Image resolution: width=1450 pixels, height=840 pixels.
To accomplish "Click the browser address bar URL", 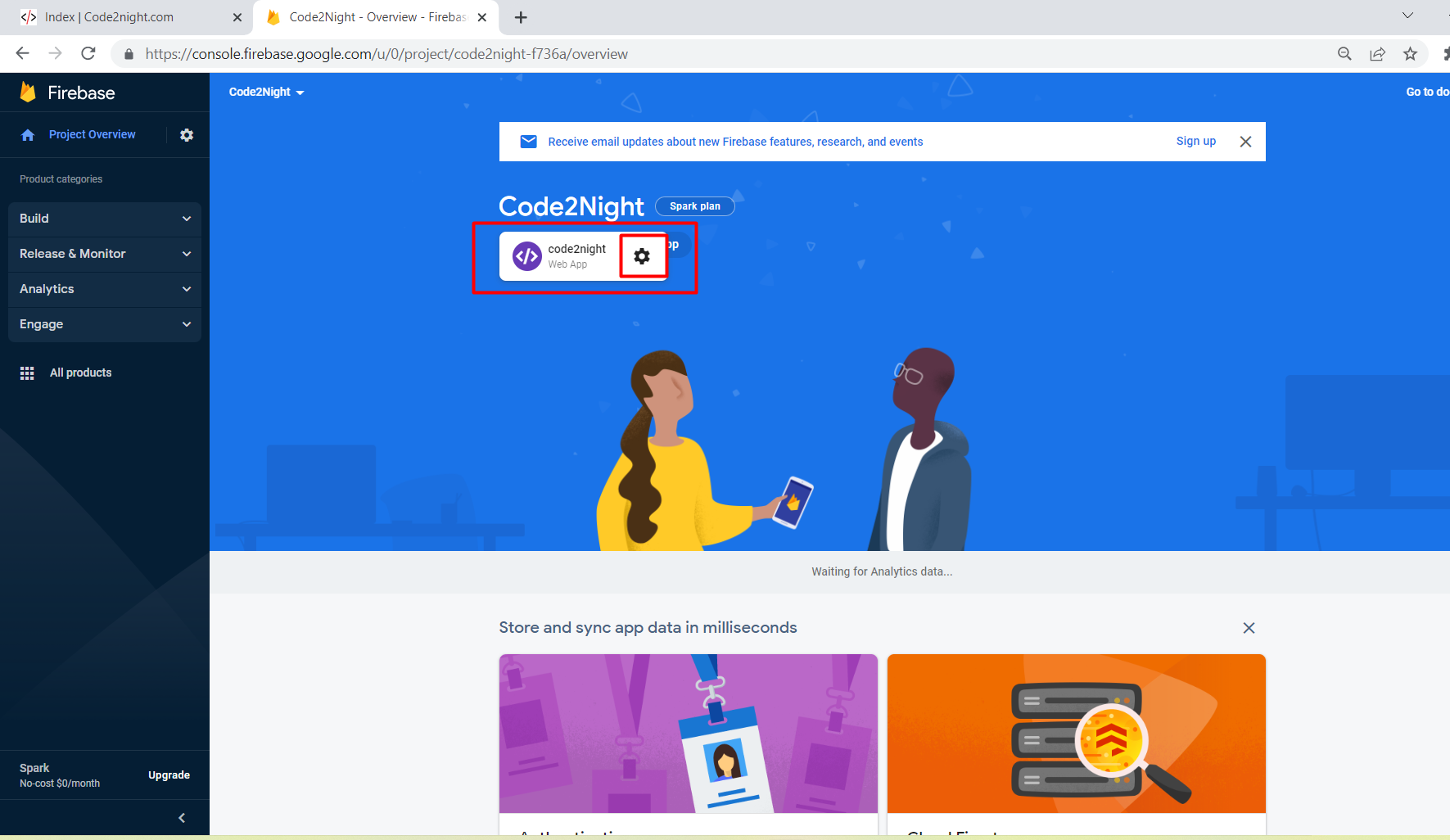I will [386, 54].
